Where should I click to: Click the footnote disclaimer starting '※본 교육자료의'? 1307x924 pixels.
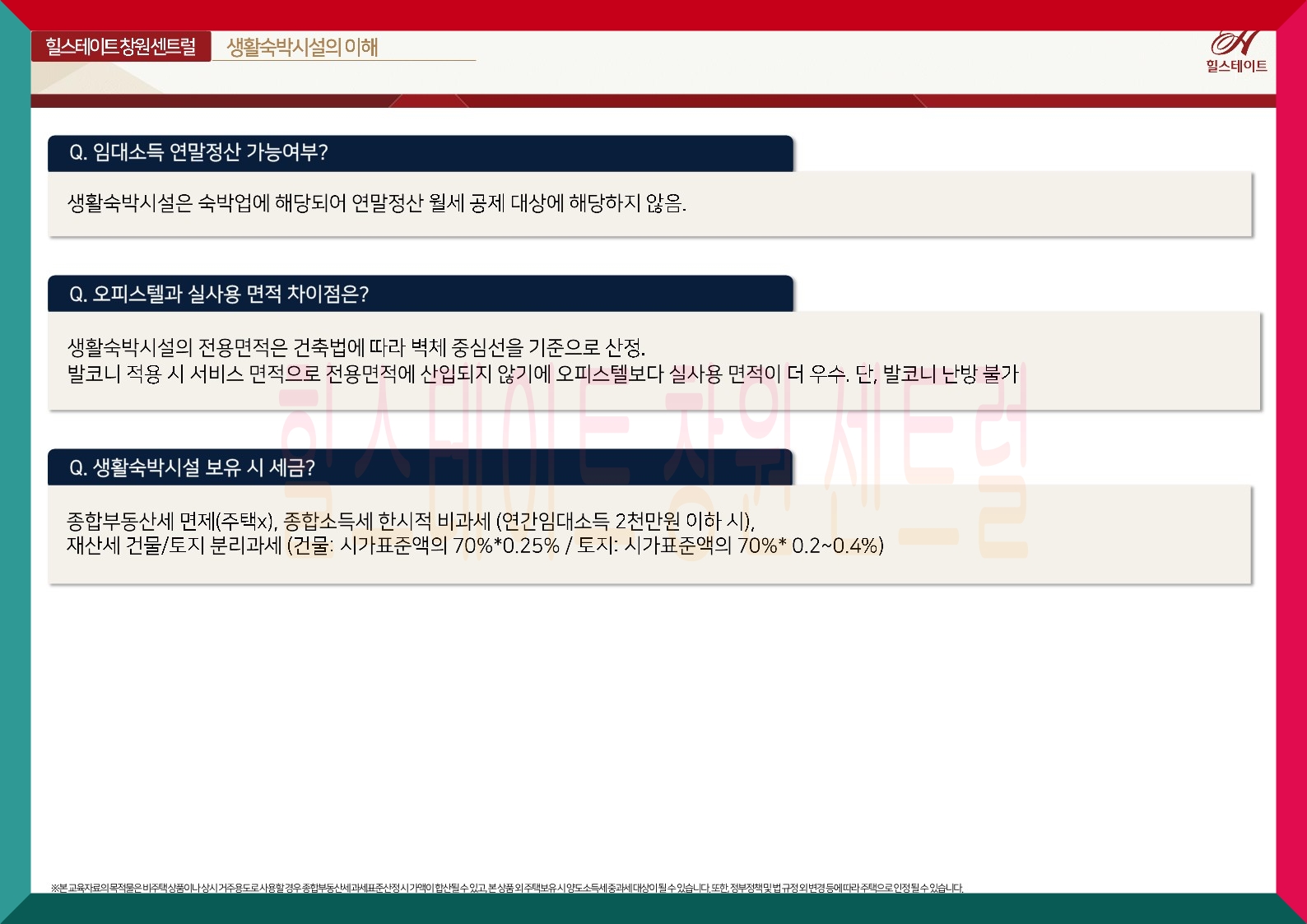point(507,888)
